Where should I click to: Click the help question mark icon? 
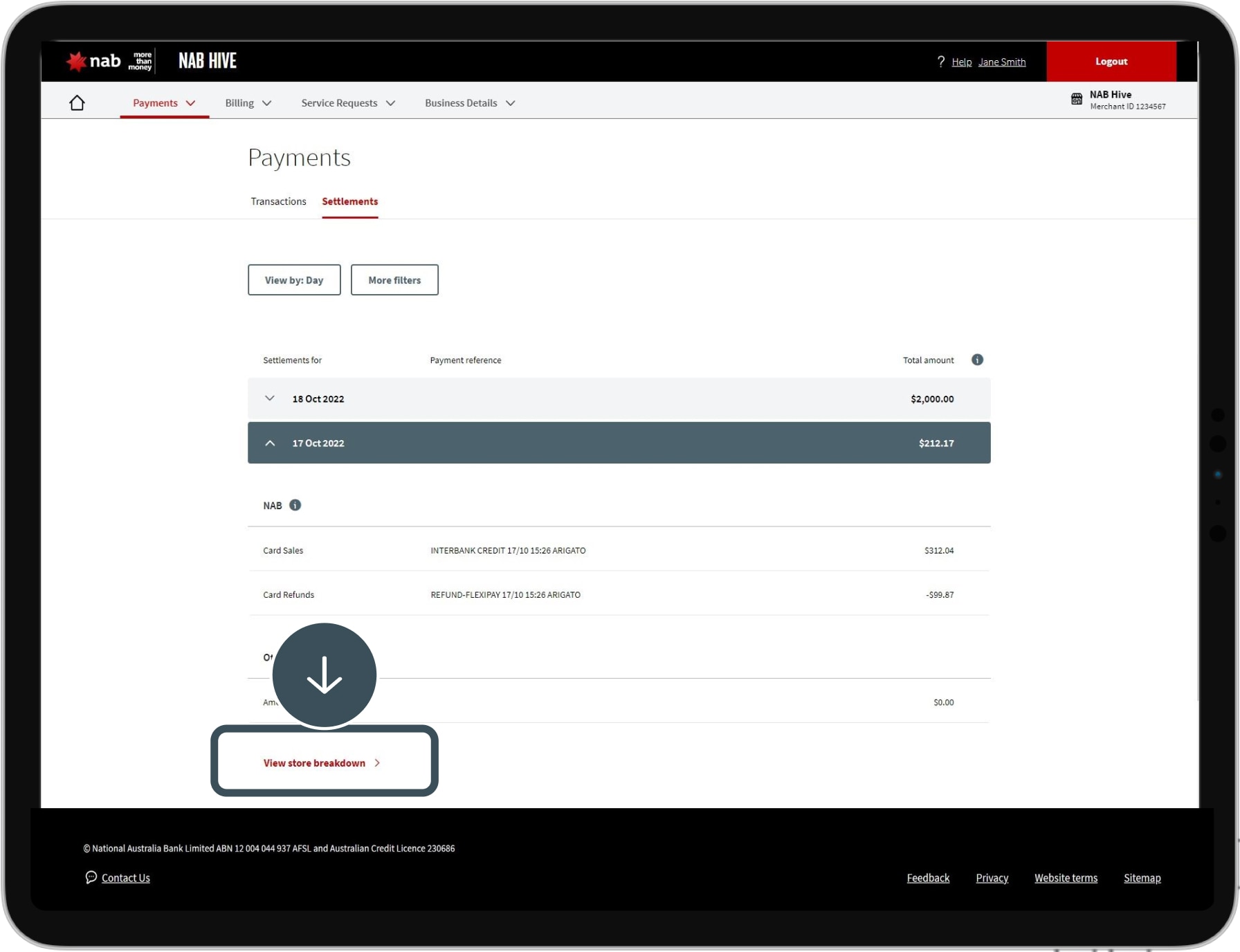pos(940,62)
